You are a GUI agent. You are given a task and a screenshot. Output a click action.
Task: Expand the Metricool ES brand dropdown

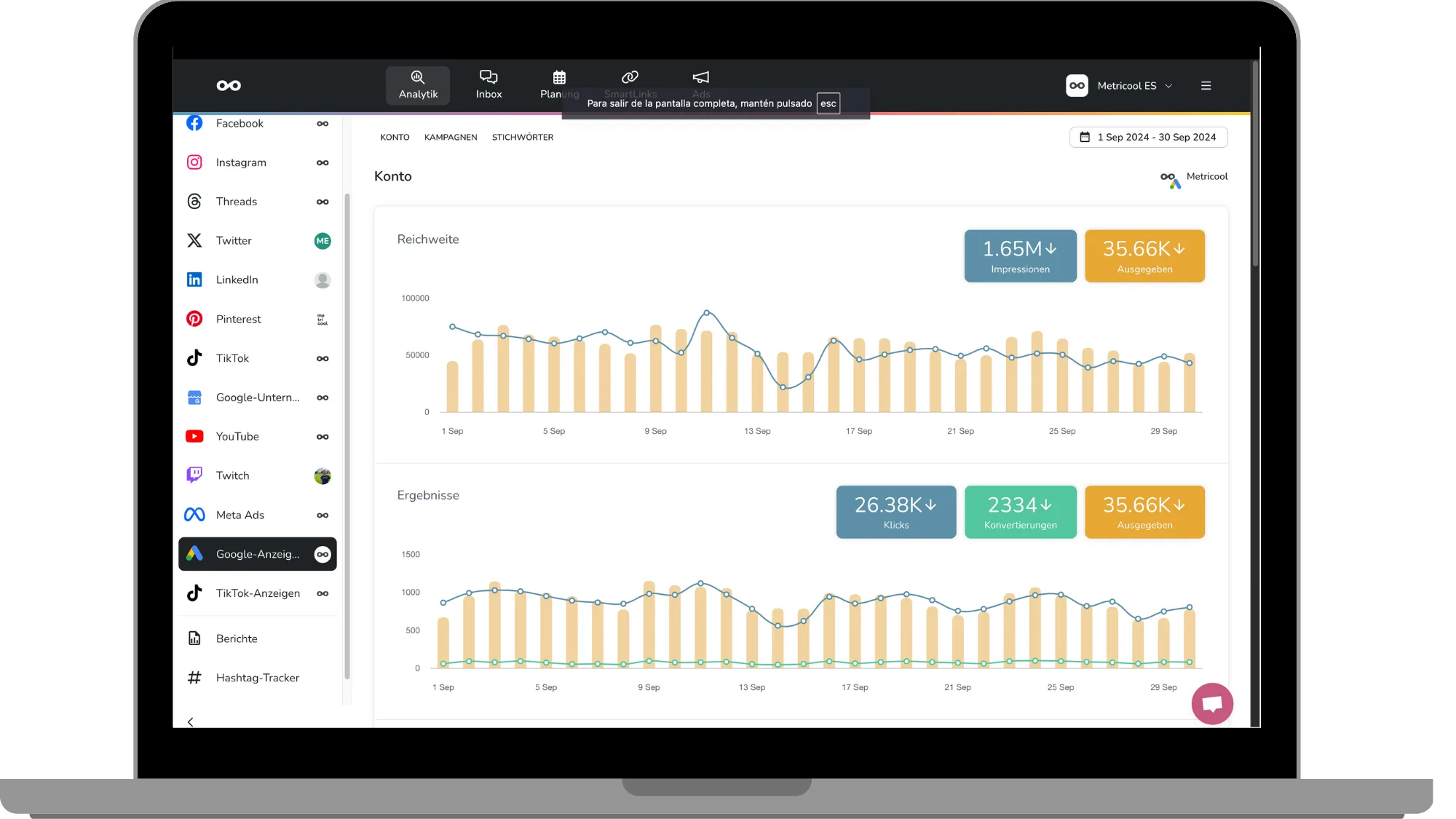click(1120, 86)
